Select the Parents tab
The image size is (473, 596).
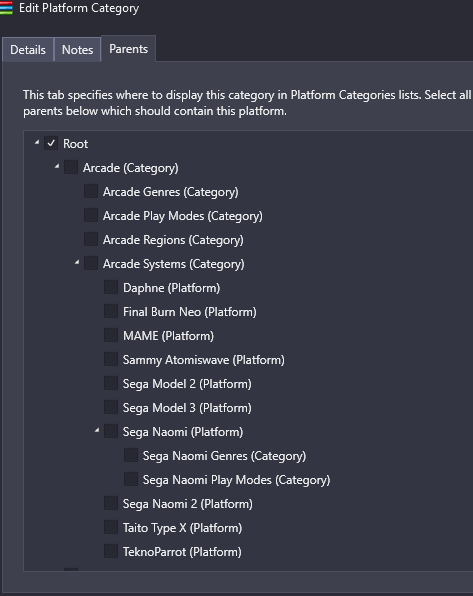tap(129, 49)
